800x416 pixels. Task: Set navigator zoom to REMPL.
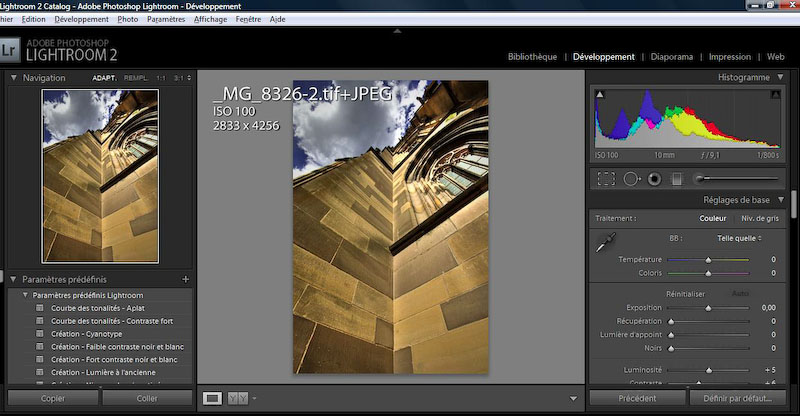136,78
